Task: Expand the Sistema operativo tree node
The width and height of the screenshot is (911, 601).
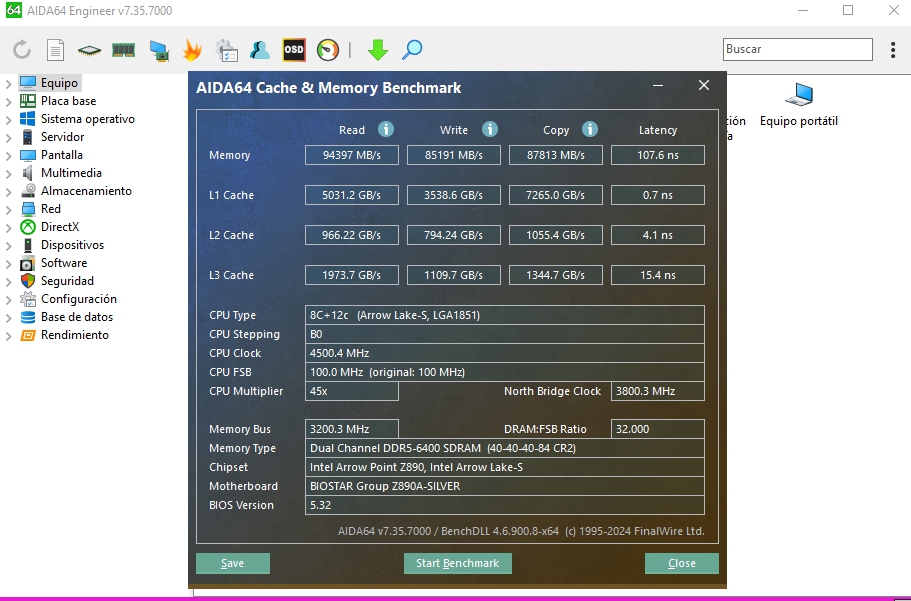Action: click(x=8, y=119)
